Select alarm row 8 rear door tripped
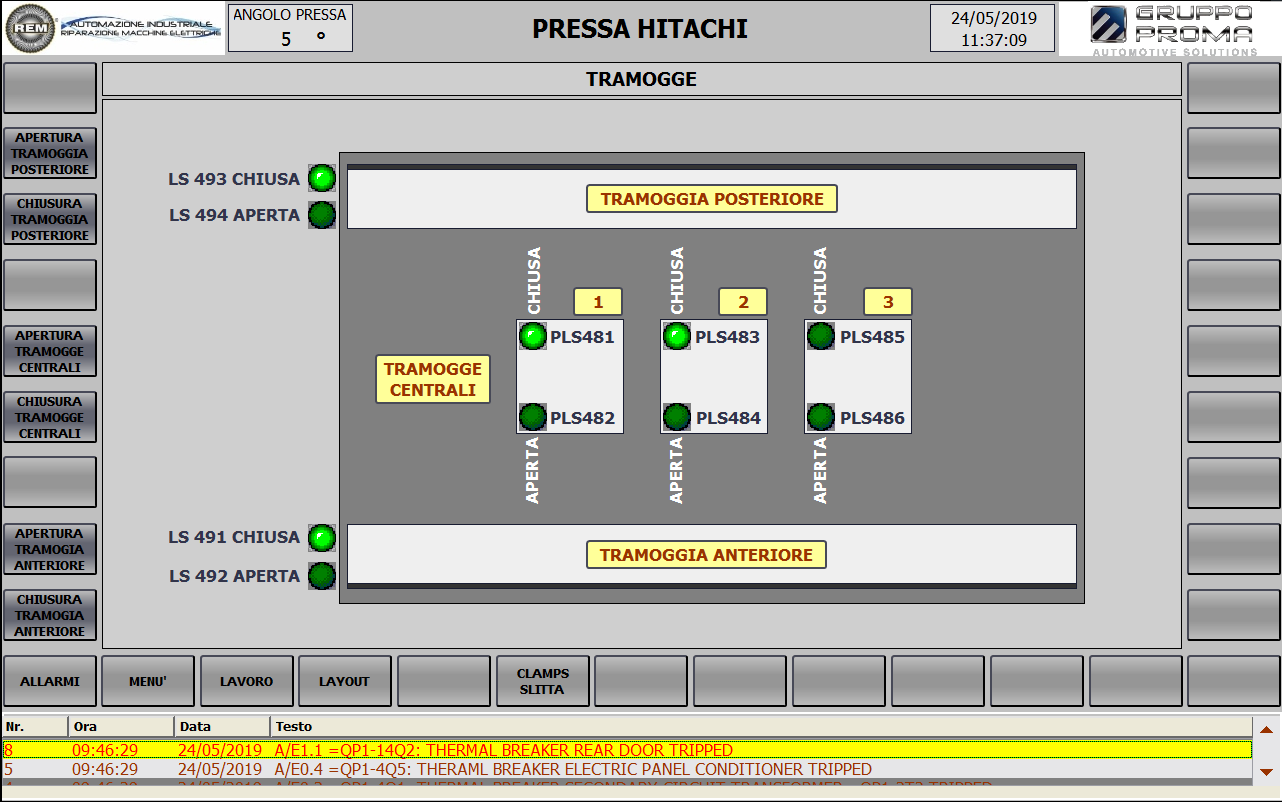The image size is (1282, 802). [x=626, y=750]
